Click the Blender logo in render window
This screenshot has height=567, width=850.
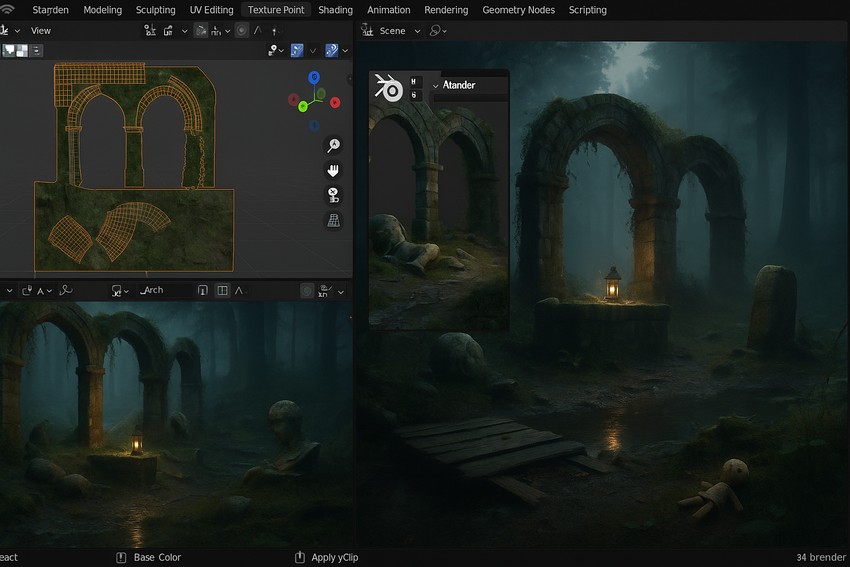(388, 89)
